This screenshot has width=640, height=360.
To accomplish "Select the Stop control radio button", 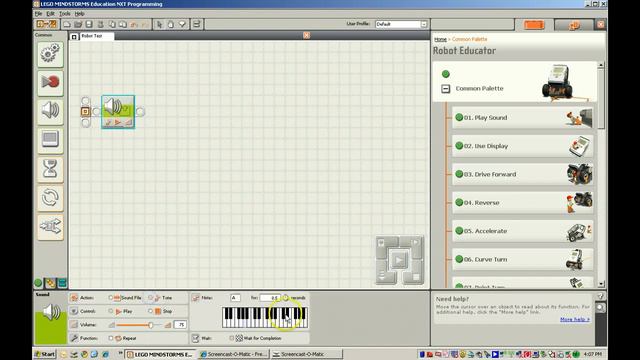I will (x=150, y=311).
